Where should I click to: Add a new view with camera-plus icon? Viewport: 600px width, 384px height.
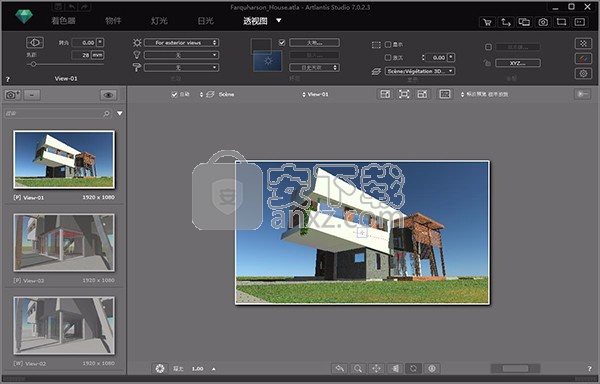[13, 95]
